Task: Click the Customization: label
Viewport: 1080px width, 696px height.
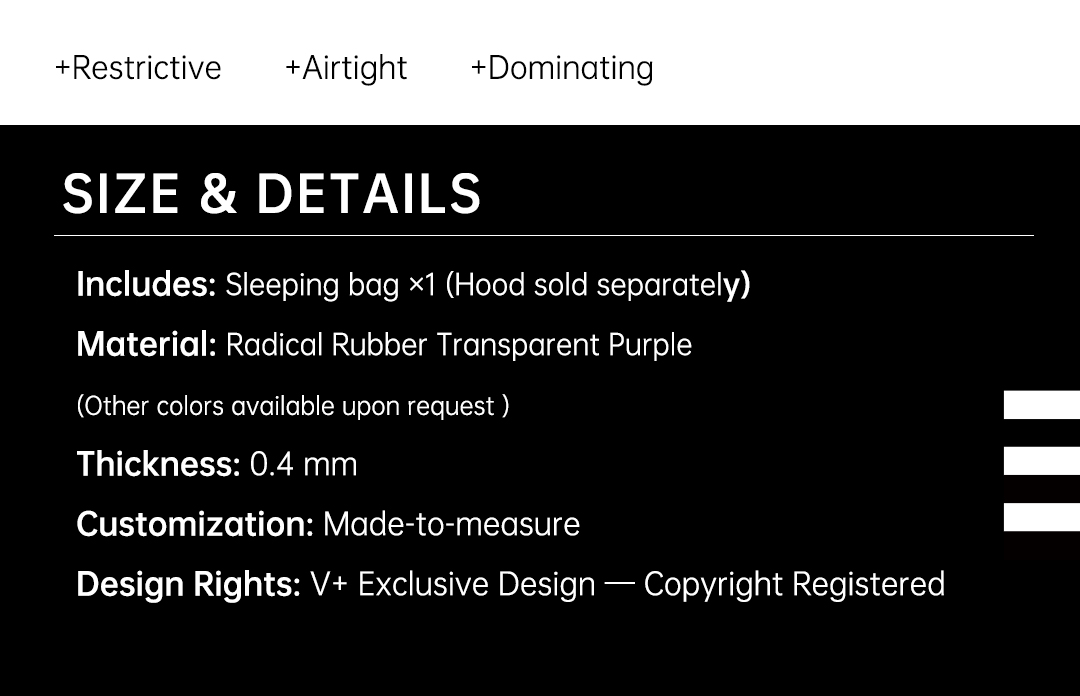Action: tap(195, 524)
